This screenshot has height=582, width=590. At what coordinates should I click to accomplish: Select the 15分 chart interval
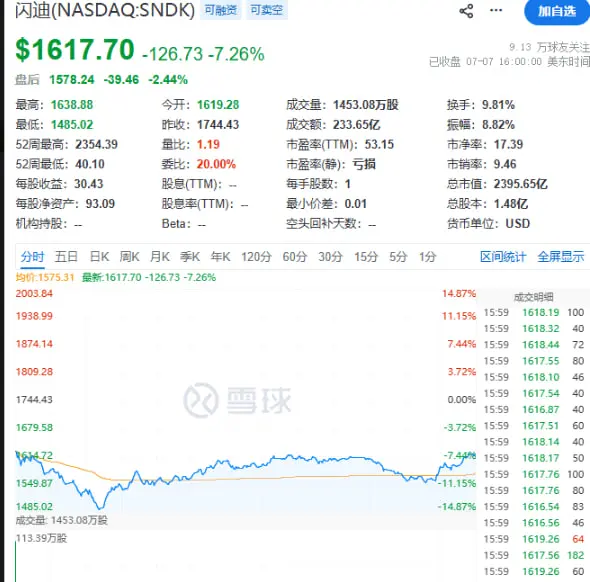pyautogui.click(x=366, y=257)
